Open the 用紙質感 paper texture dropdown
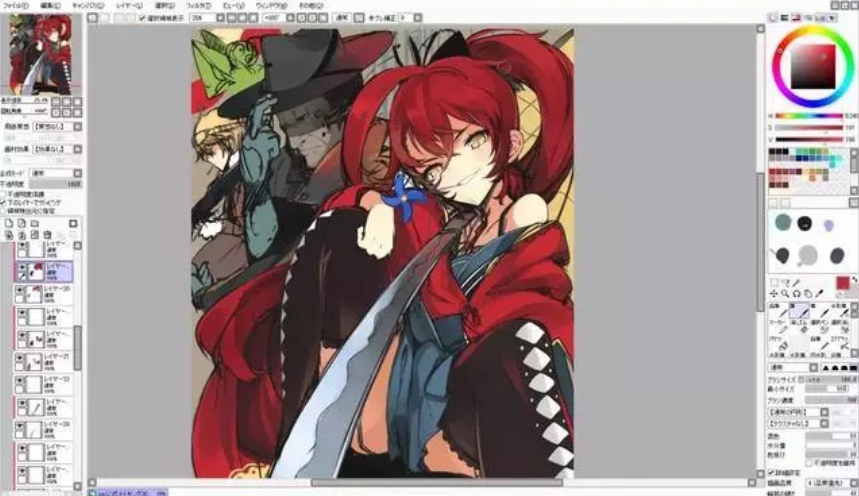Image resolution: width=859 pixels, height=496 pixels. [x=78, y=127]
